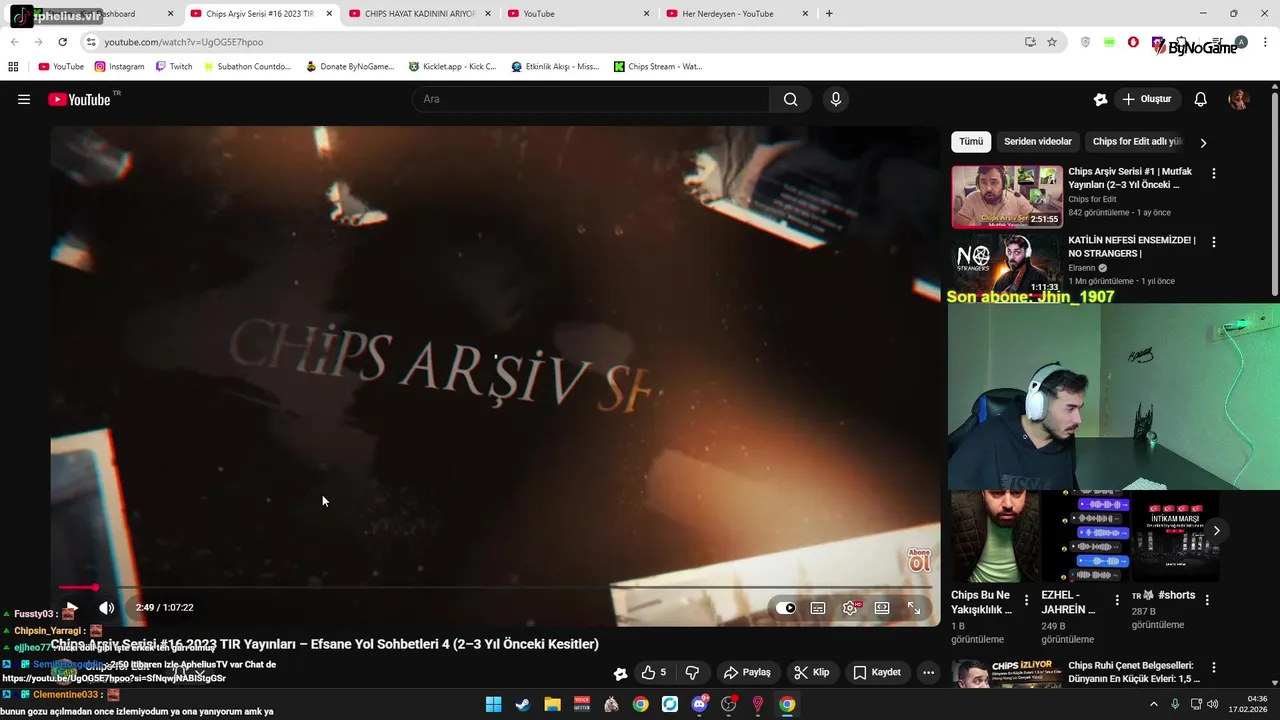Bookmark this page with the star
Image resolution: width=1280 pixels, height=720 pixels.
click(x=1052, y=42)
